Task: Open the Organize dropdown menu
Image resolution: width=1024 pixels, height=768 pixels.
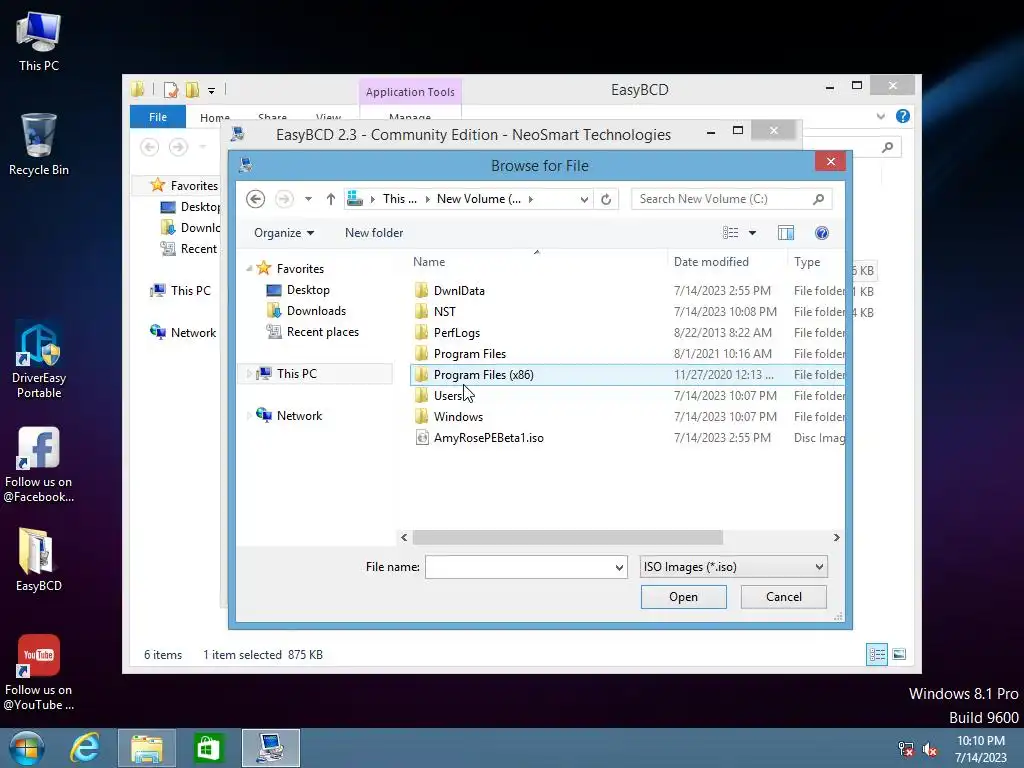Action: coord(283,232)
